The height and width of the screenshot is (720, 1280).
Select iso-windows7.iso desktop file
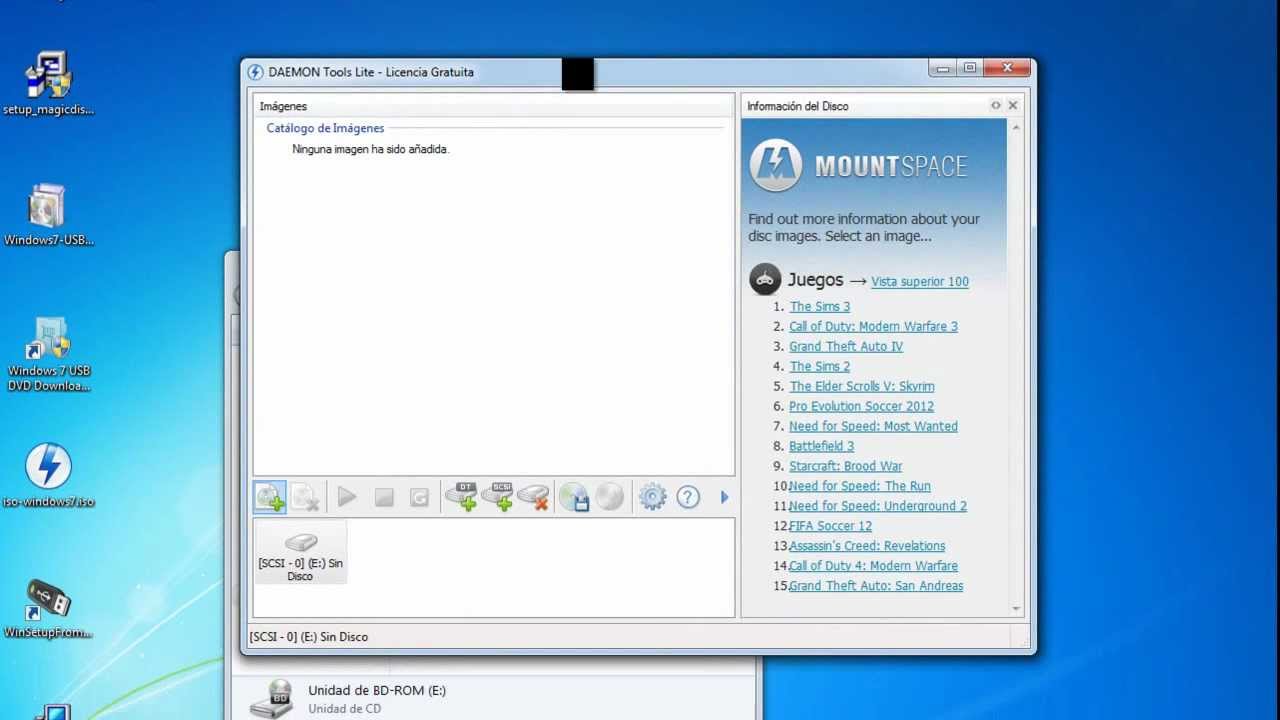click(x=48, y=475)
